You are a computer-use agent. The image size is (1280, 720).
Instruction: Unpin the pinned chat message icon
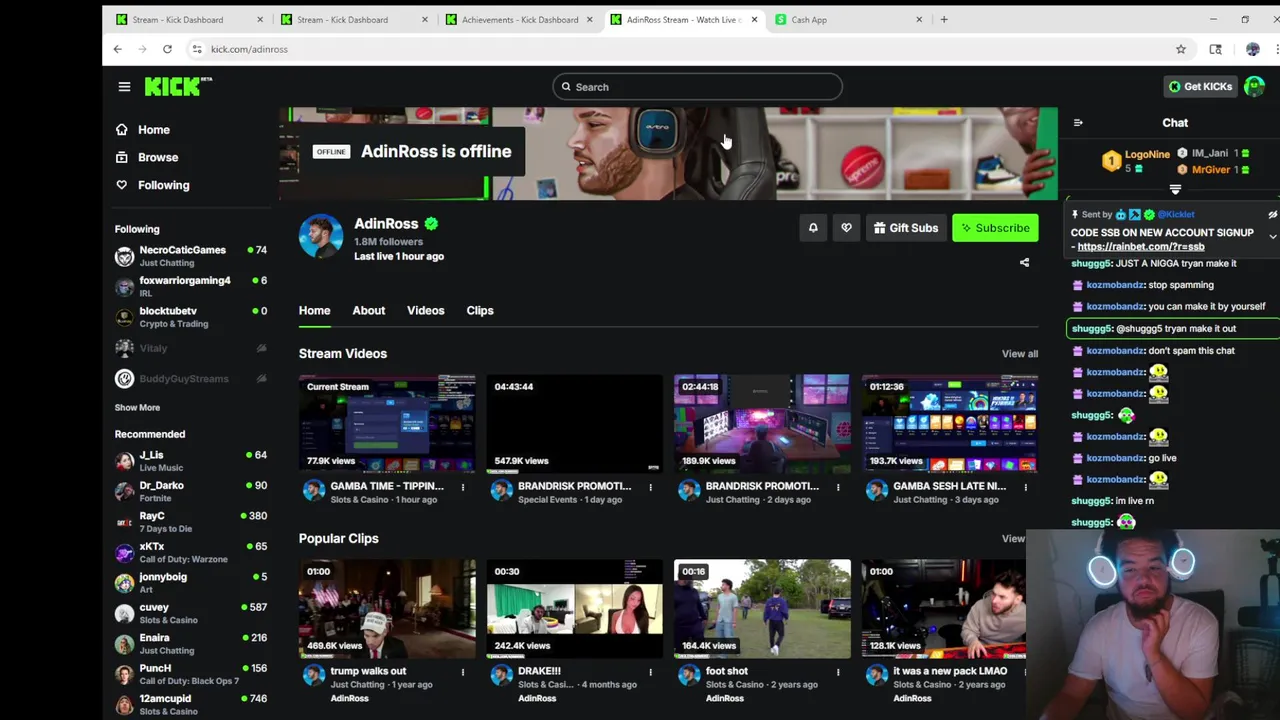click(x=1272, y=215)
